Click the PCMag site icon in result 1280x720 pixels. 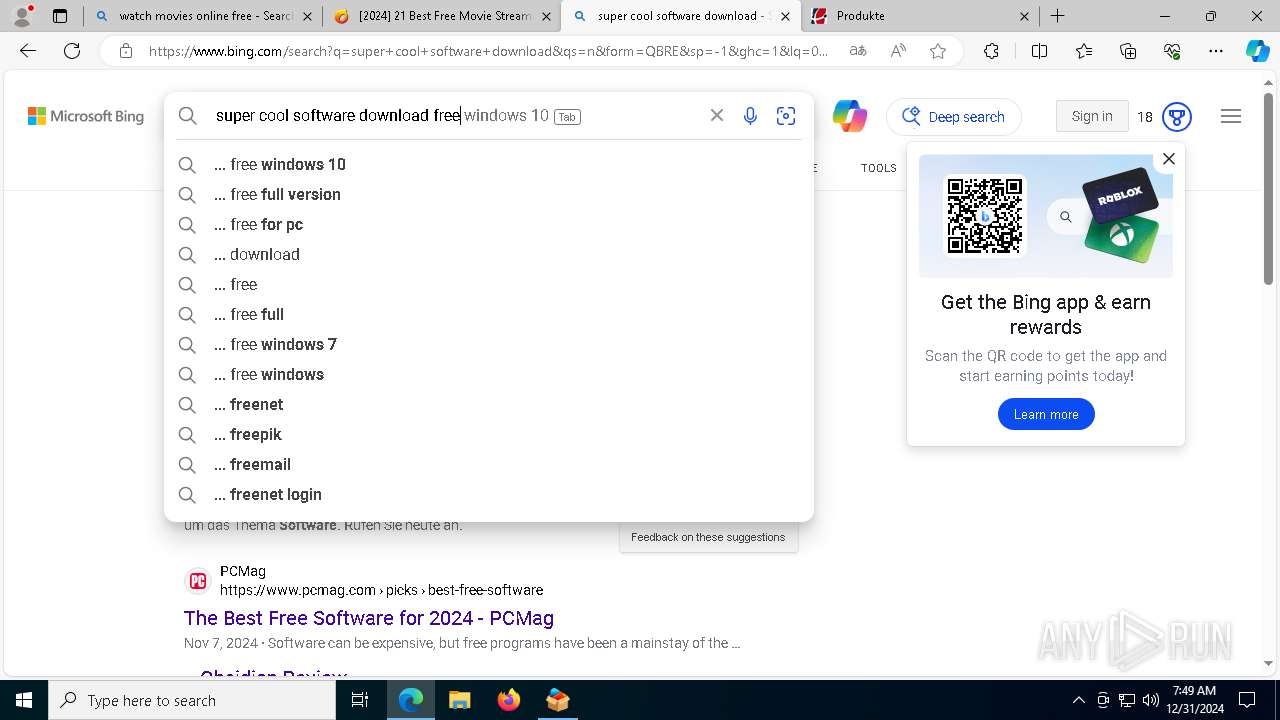198,581
